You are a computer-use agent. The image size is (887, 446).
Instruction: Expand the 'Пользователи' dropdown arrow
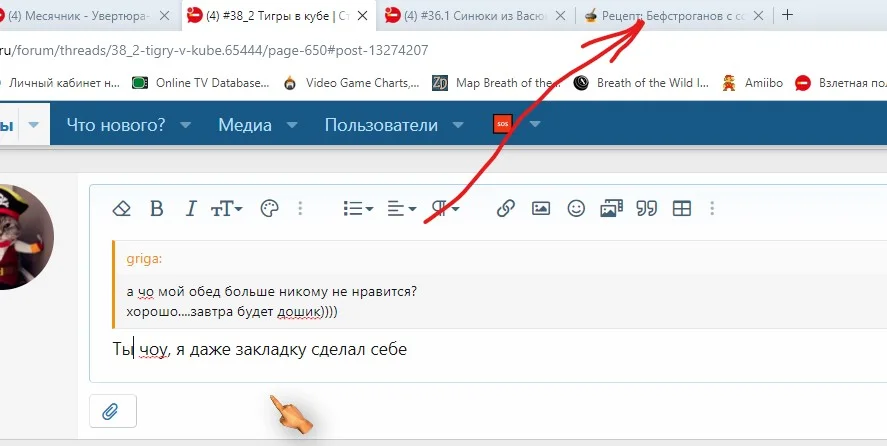(458, 124)
